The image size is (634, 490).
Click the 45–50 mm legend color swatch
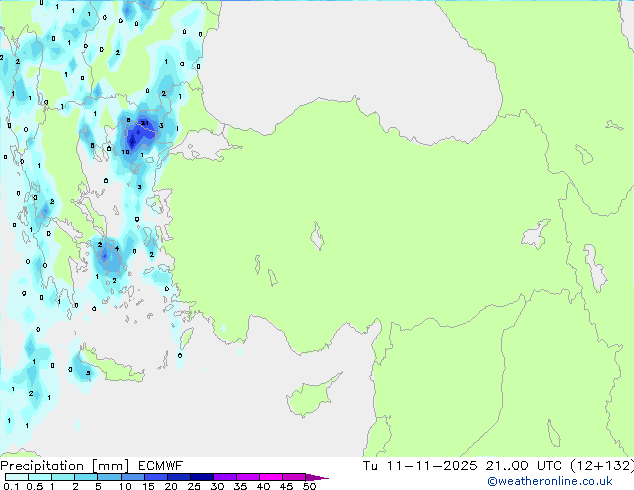click(x=294, y=477)
